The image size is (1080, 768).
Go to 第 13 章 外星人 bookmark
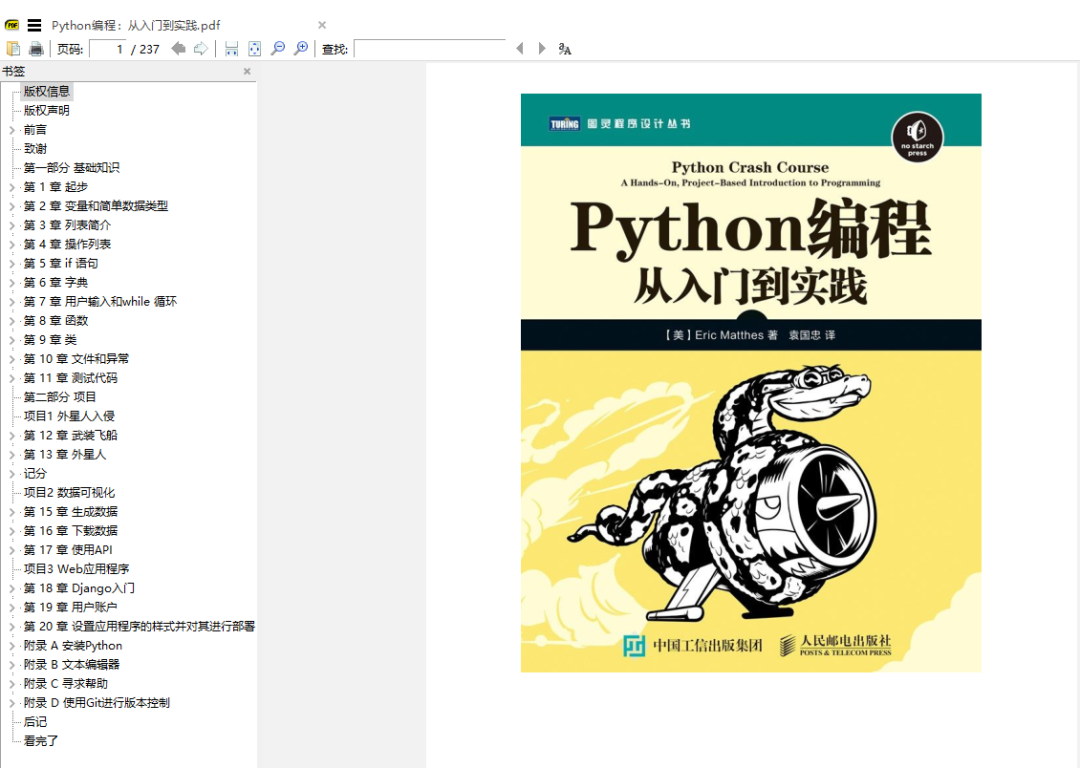(65, 455)
